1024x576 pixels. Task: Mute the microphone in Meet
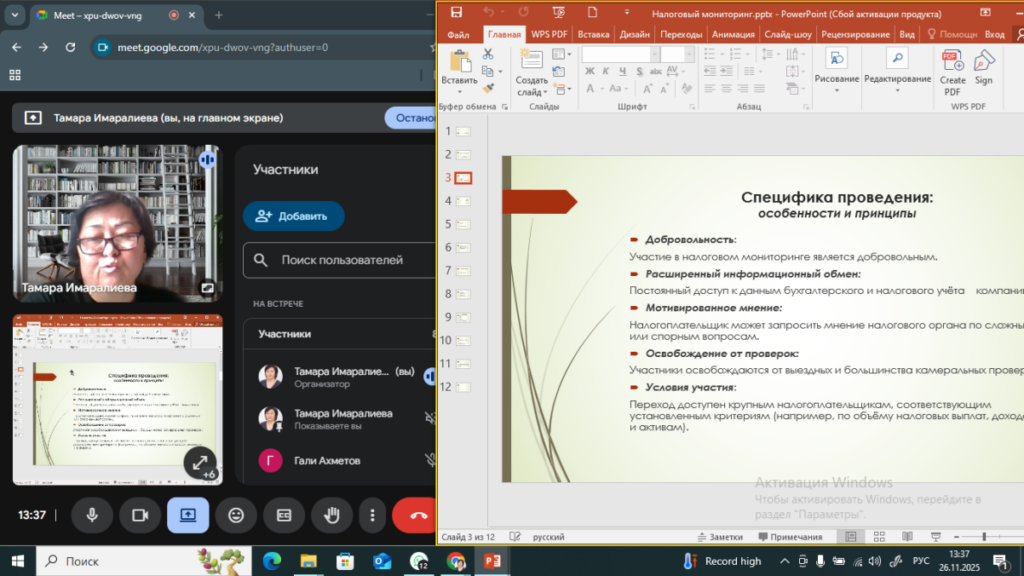pos(92,515)
